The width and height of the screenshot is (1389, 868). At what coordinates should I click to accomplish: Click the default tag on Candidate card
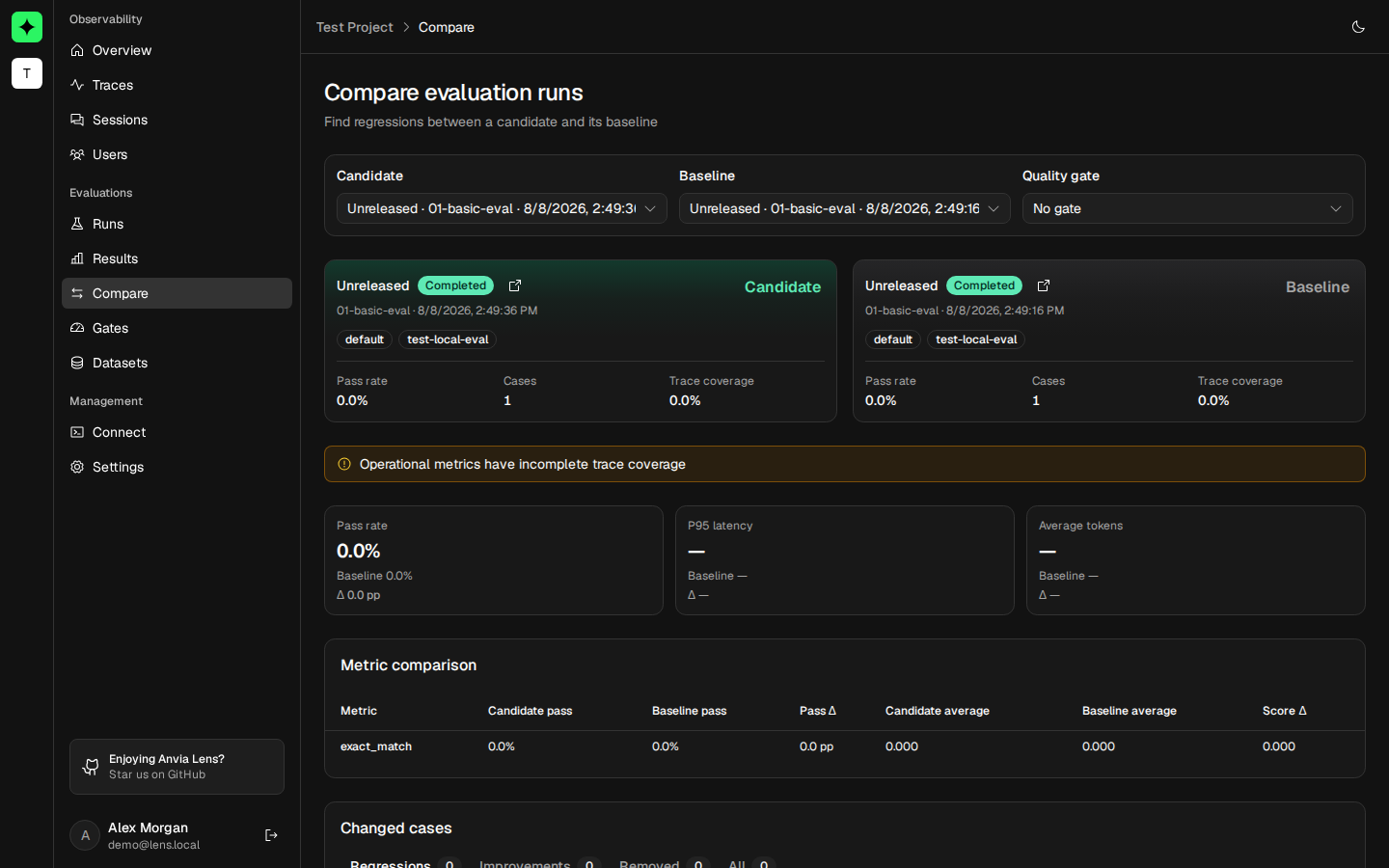pos(365,339)
